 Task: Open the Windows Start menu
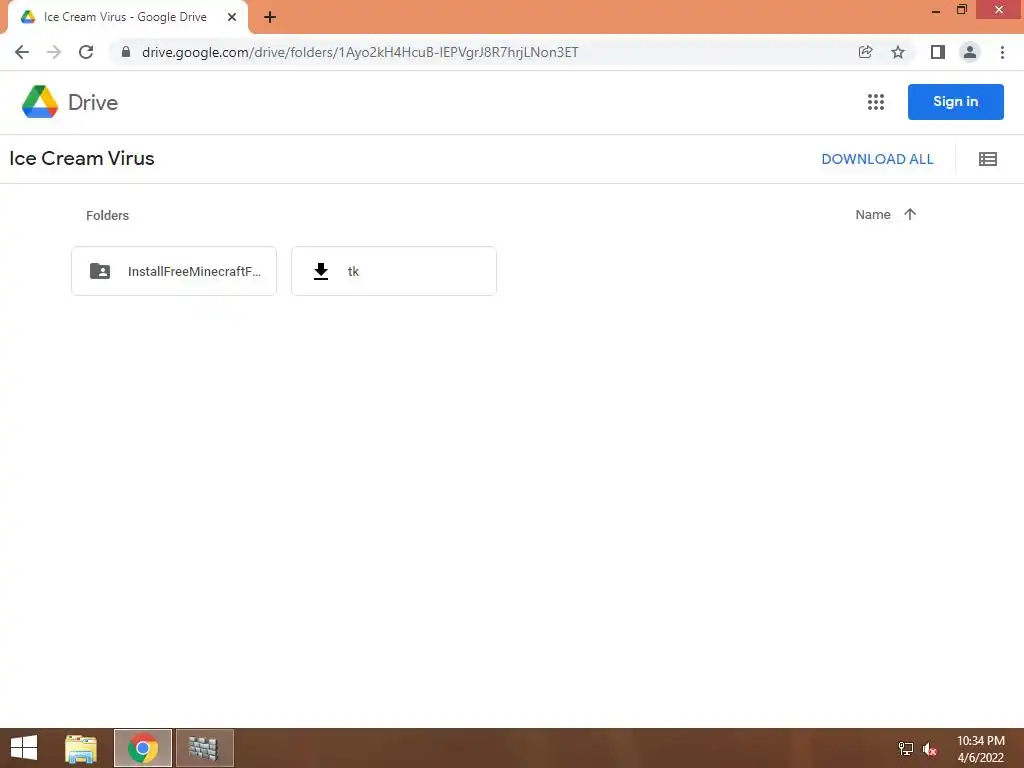click(24, 748)
